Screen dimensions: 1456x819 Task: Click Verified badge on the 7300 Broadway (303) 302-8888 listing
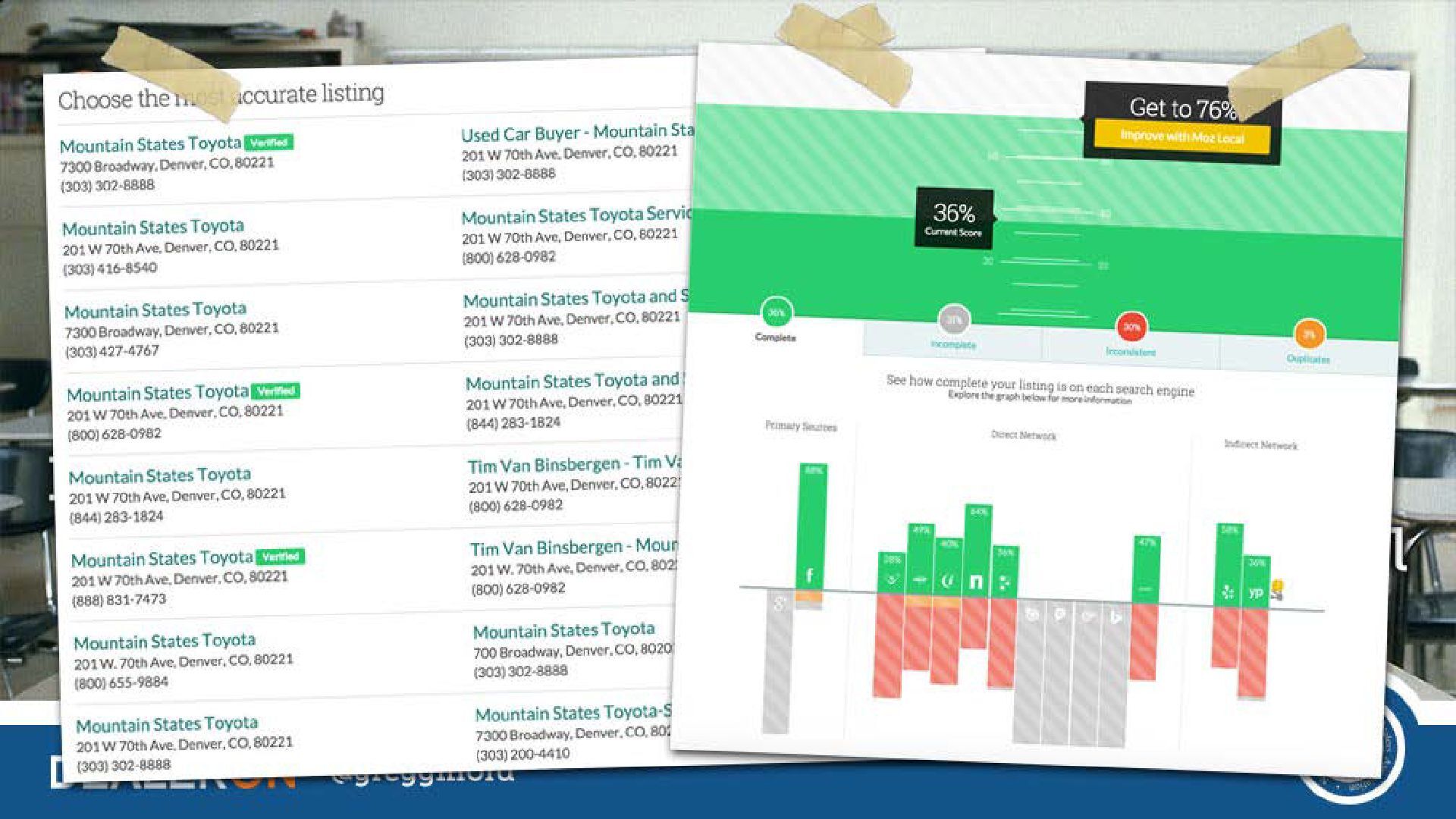click(269, 142)
